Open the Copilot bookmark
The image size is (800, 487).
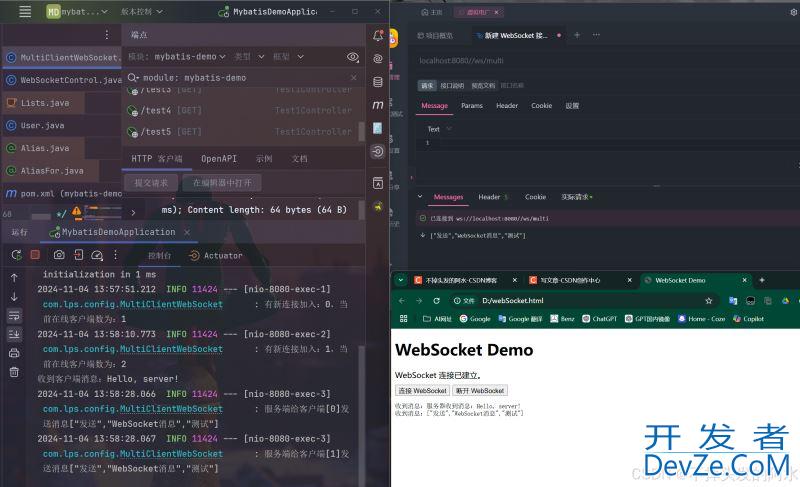click(748, 319)
